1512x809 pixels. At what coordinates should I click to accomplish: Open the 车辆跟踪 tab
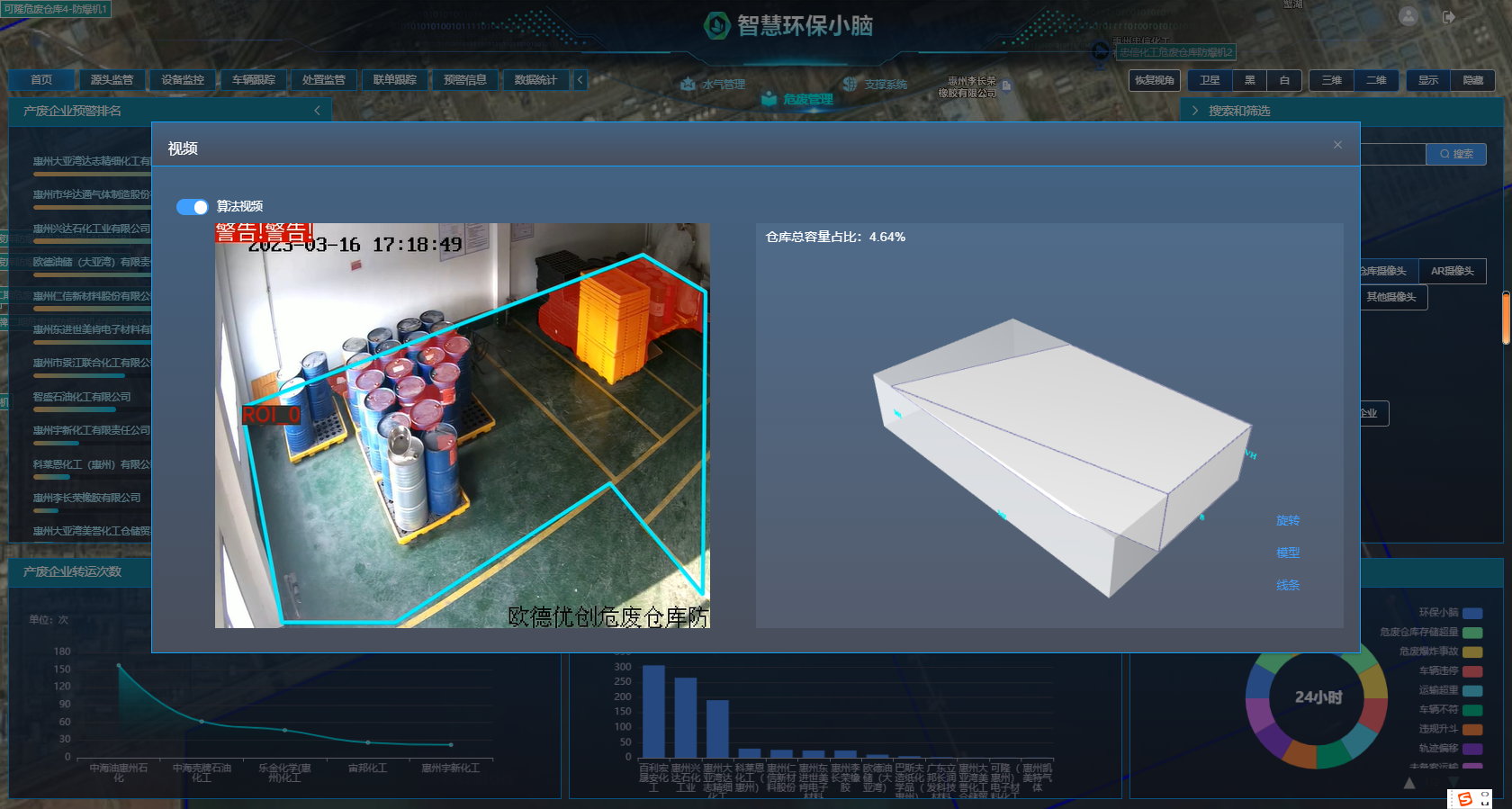click(x=254, y=80)
